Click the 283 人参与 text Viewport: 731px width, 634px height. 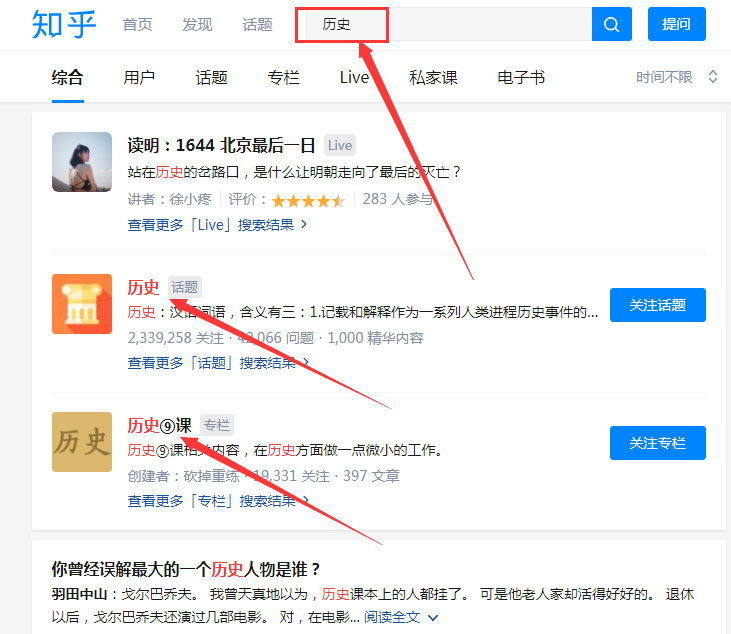398,200
